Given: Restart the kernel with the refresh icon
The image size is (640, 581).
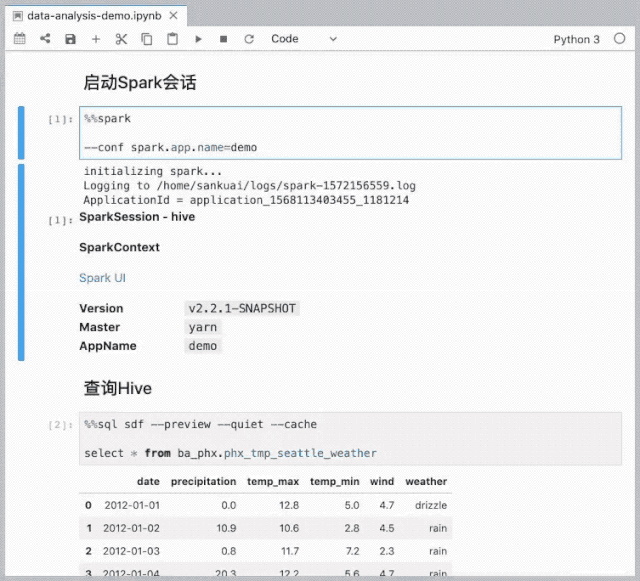Looking at the screenshot, I should point(248,39).
